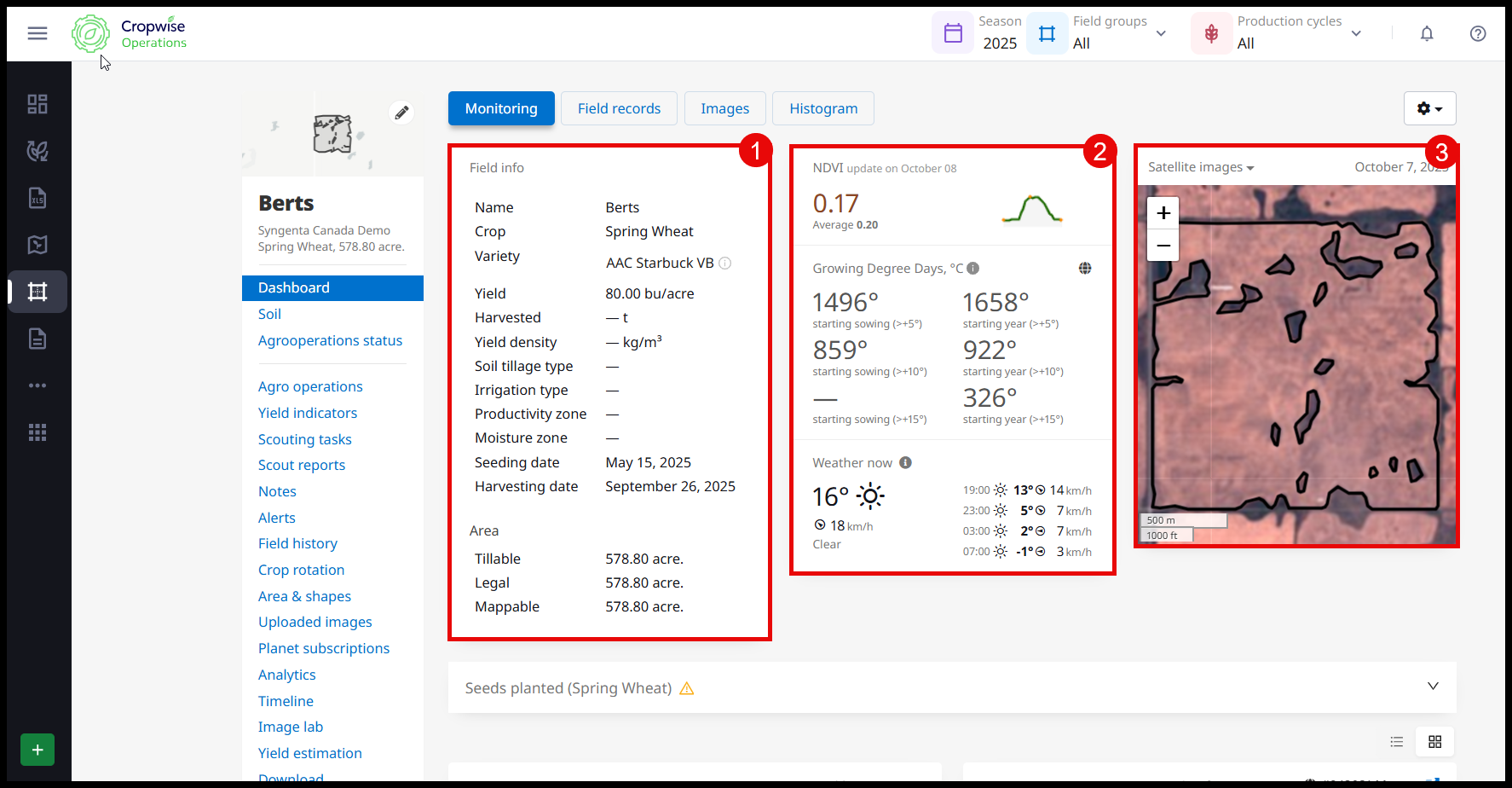Switch to grid view layout
1512x788 pixels.
point(1434,742)
